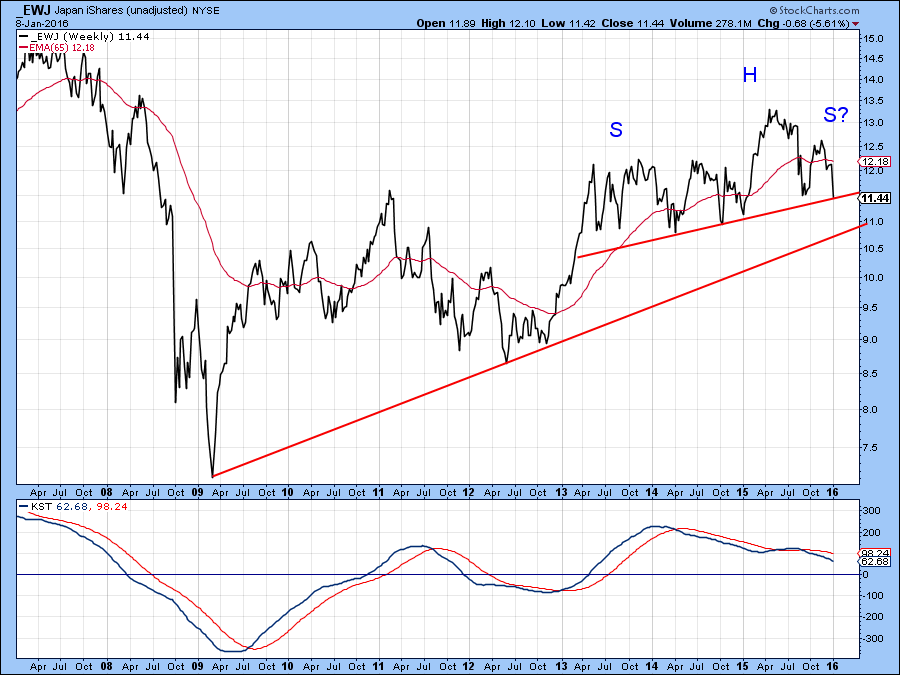Click year 12 on price chart time axis
This screenshot has width=900, height=675.
pyautogui.click(x=469, y=492)
